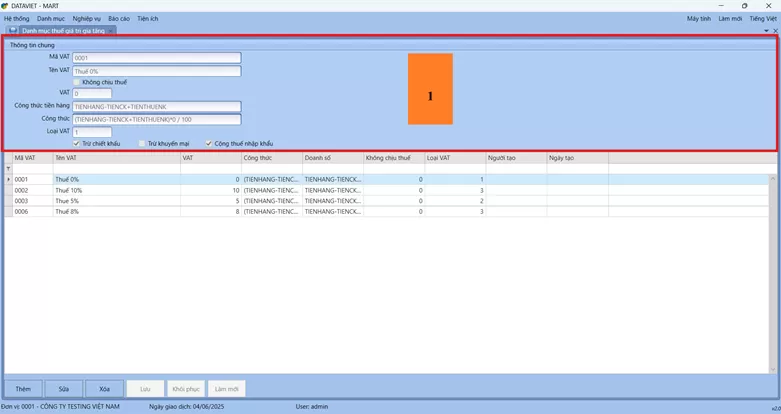Click the grid scrollbar up arrow
This screenshot has width=781, height=414.
(773, 178)
